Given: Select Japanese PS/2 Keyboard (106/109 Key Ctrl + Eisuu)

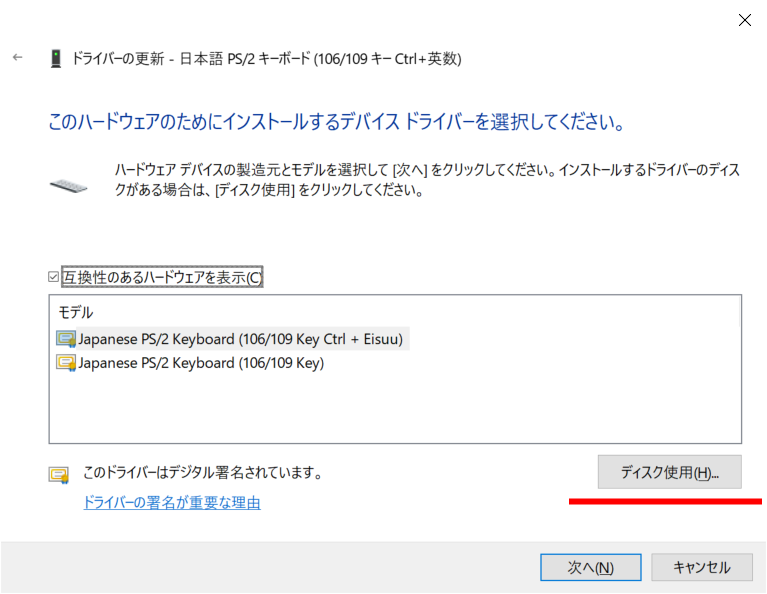Looking at the screenshot, I should coord(240,339).
